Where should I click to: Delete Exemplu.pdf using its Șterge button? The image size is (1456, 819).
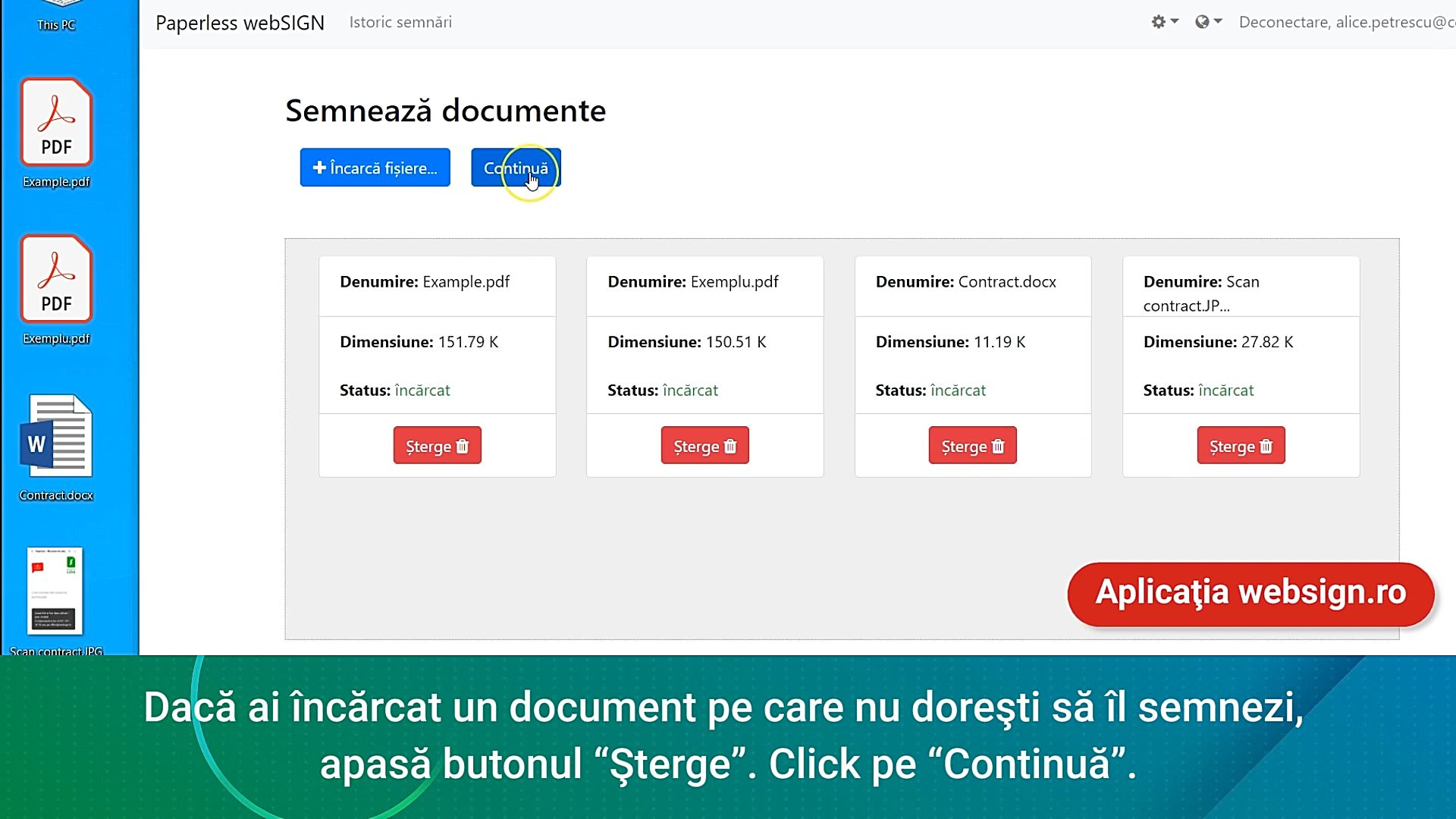pyautogui.click(x=704, y=446)
